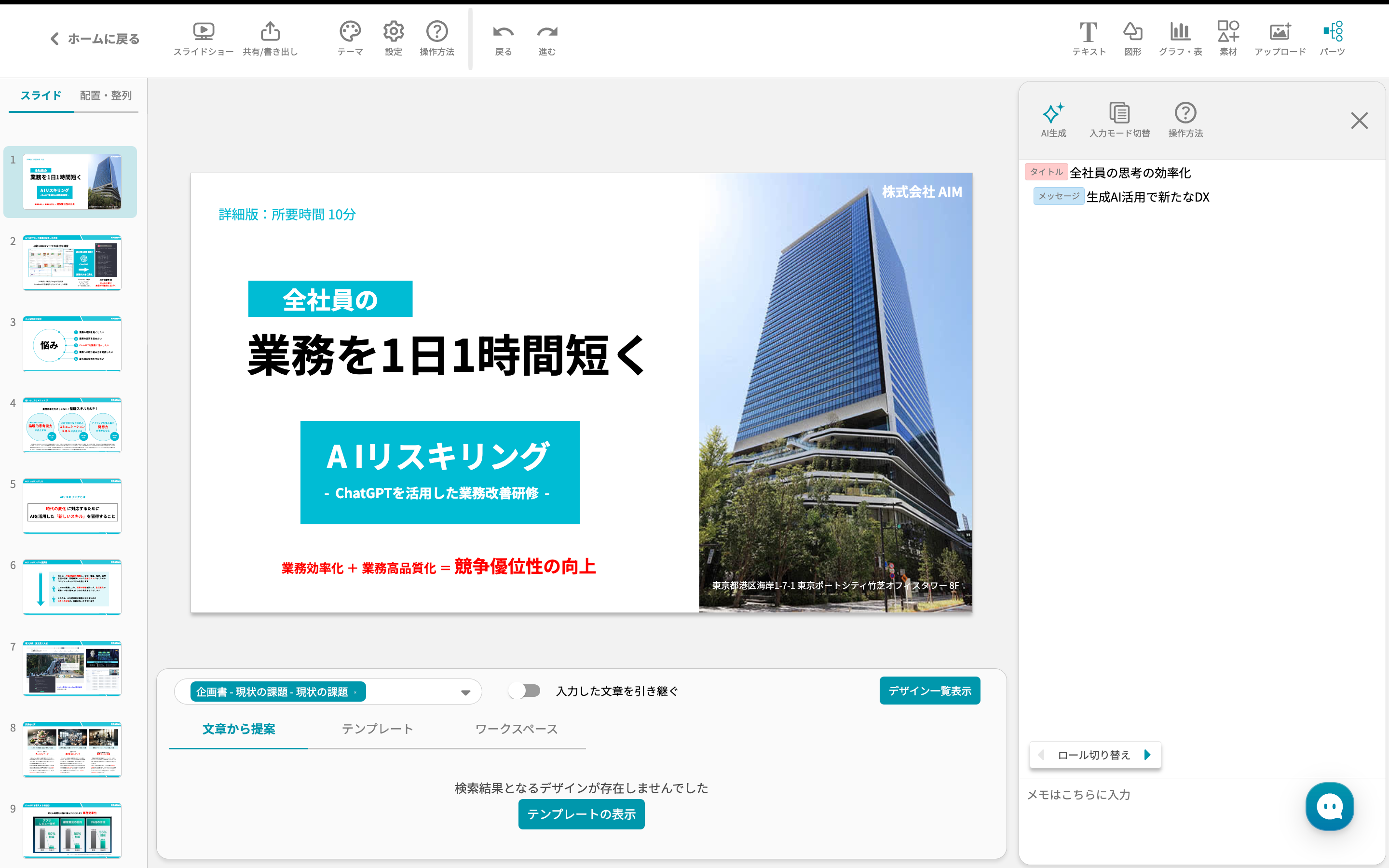The height and width of the screenshot is (868, 1389).
Task: Expand the 企画書 category dropdown arrow
Action: click(x=465, y=692)
